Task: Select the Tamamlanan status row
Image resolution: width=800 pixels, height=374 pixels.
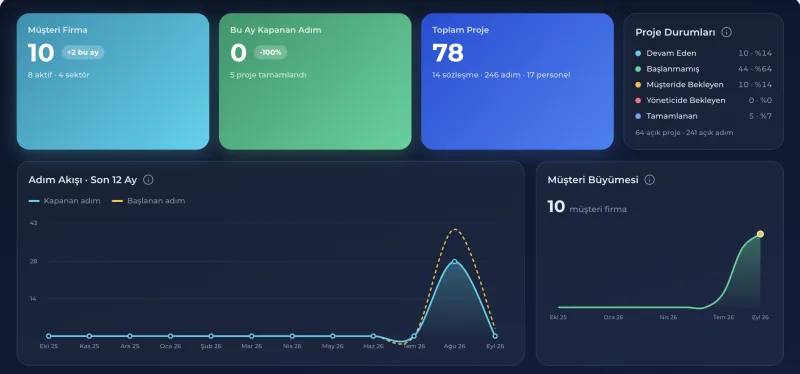Action: tap(703, 116)
